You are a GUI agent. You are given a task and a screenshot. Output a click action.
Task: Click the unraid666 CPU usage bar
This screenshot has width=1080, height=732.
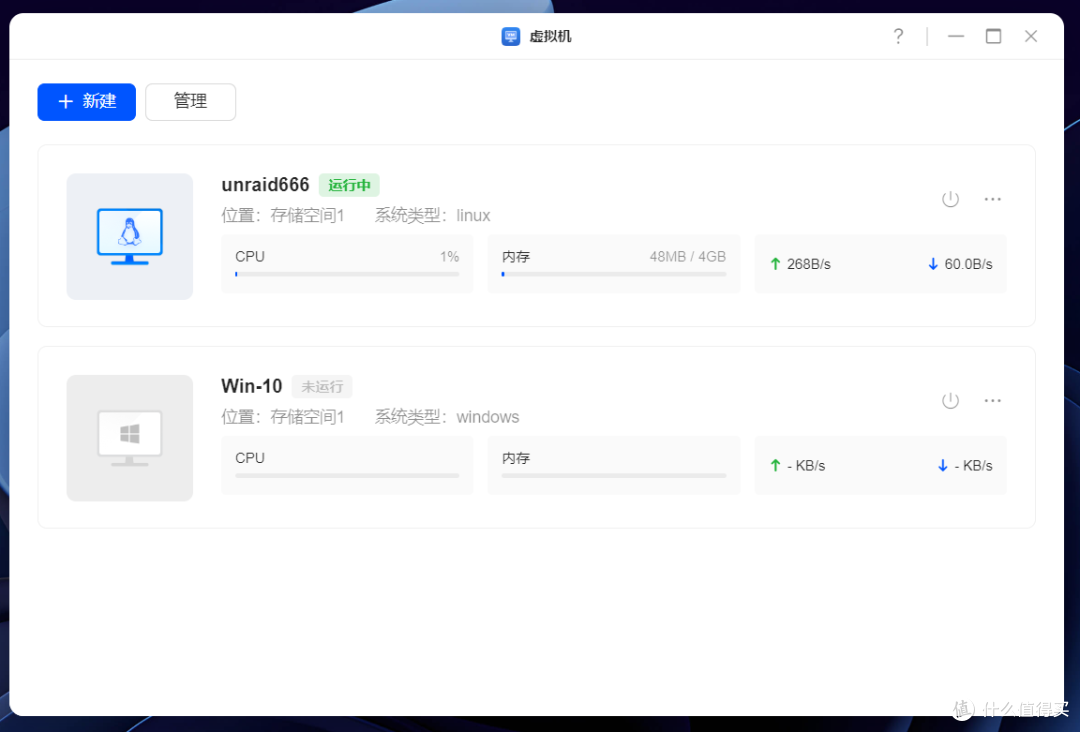pos(347,274)
